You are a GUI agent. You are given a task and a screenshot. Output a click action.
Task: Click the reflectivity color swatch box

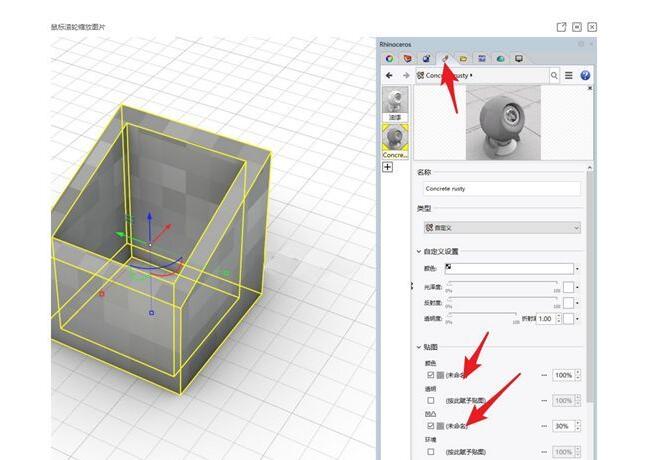point(568,303)
